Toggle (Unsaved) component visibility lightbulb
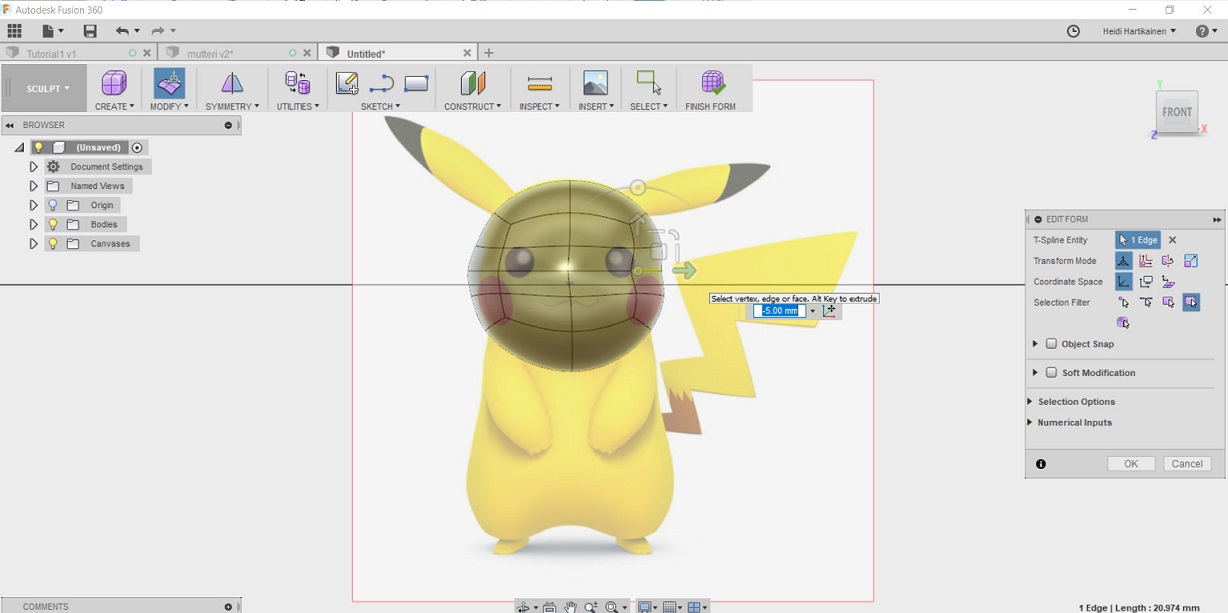This screenshot has width=1228, height=613. pos(39,147)
